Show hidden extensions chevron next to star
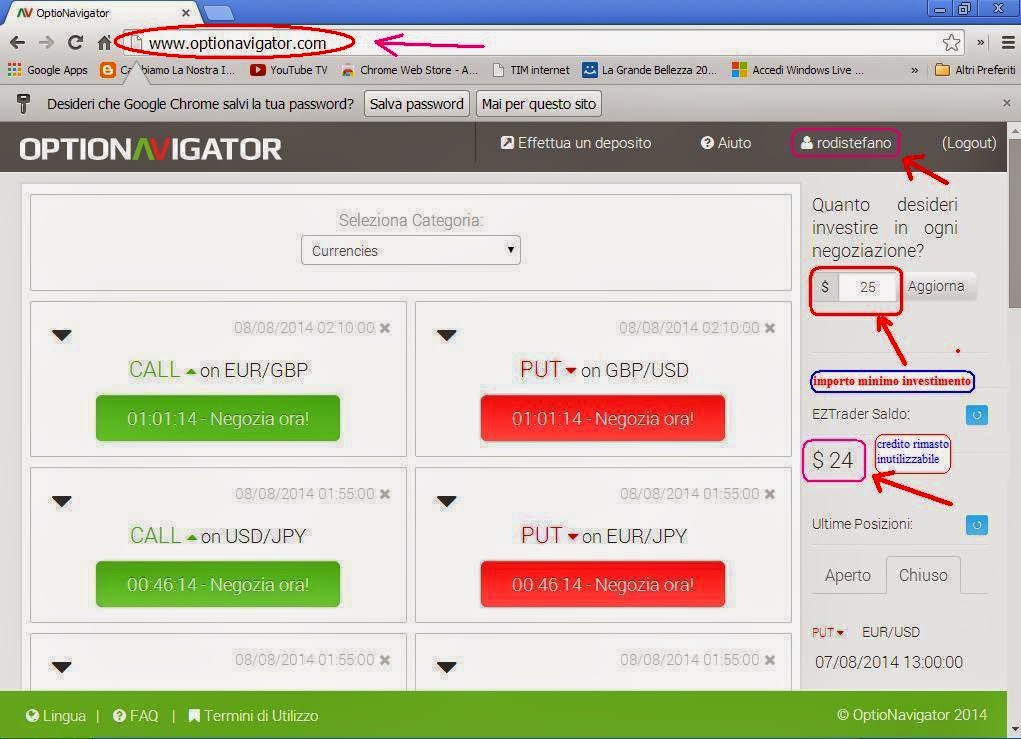This screenshot has height=739, width=1021. (x=980, y=43)
